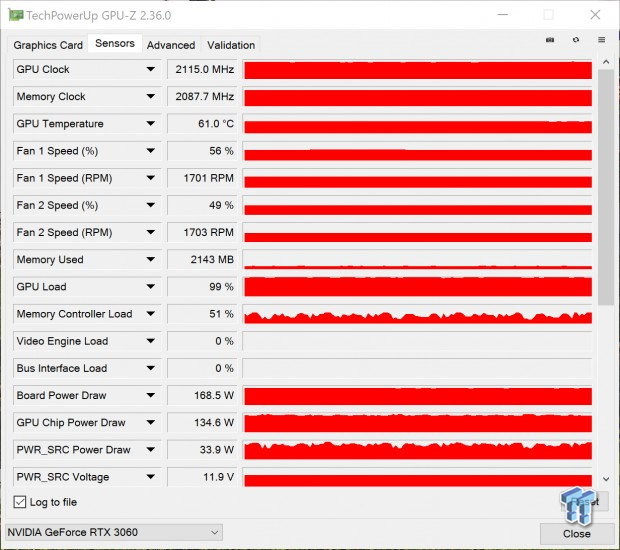Click the Fan 2 Speed value 49 %

[x=202, y=205]
